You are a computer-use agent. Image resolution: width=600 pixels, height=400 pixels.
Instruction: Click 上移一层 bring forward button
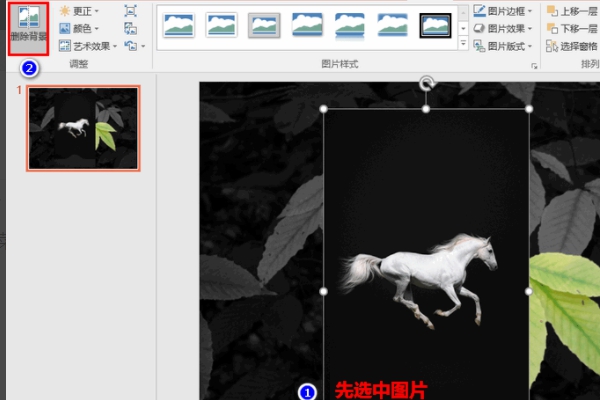[572, 11]
